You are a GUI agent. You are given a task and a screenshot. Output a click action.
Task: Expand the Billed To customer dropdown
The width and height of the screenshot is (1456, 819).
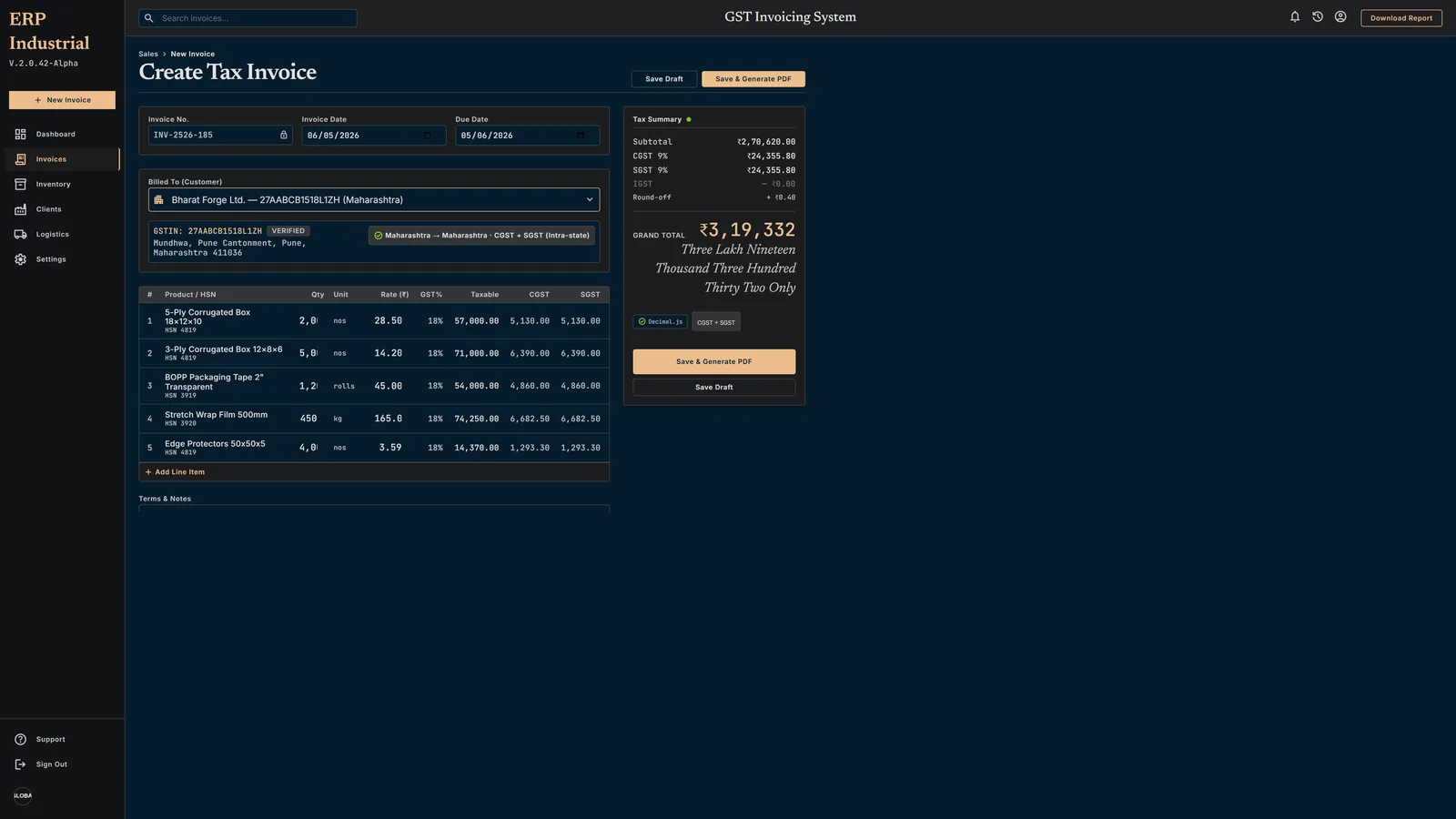pyautogui.click(x=374, y=200)
